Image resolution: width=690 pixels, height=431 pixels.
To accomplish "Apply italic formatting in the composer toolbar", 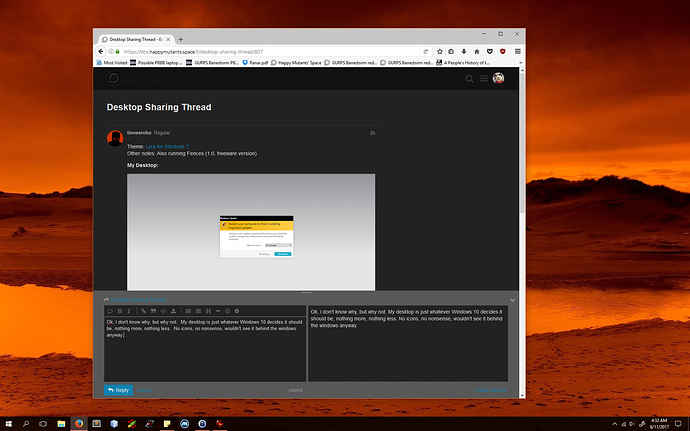I will 129,311.
